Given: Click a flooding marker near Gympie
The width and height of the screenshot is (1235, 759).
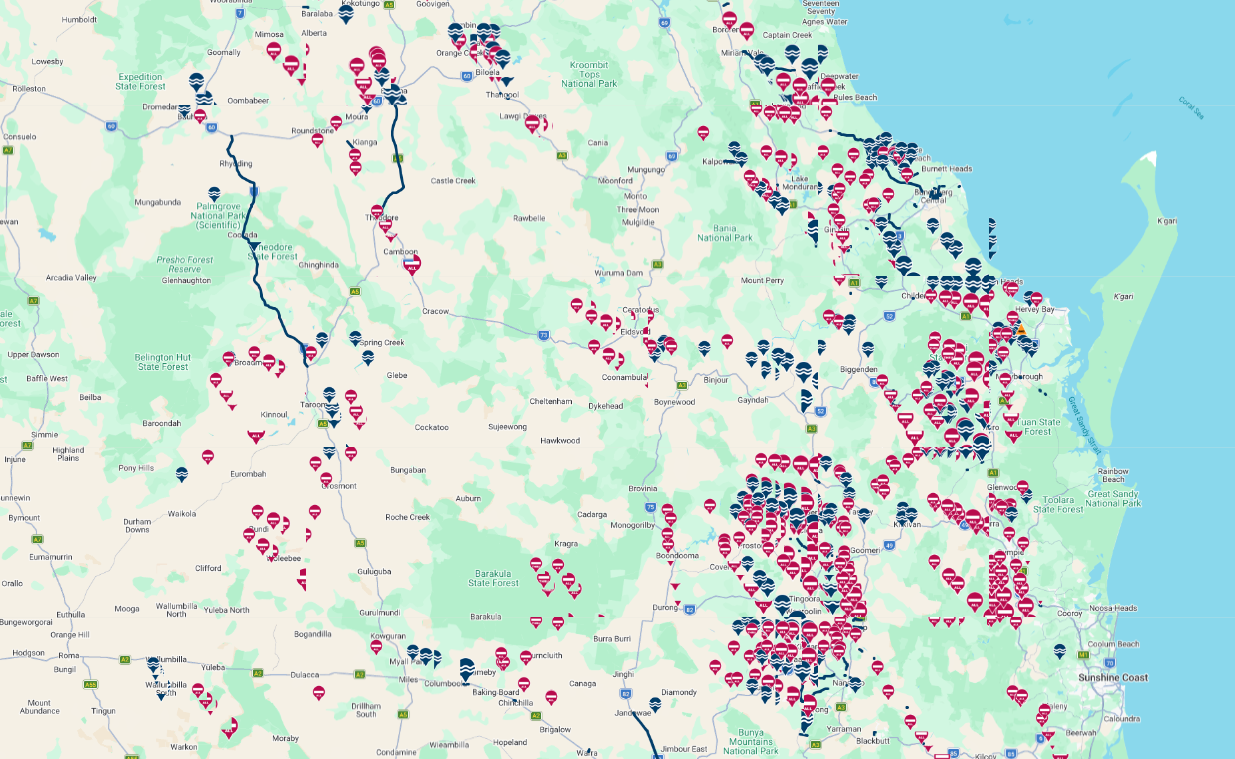Looking at the screenshot, I should (1012, 514).
